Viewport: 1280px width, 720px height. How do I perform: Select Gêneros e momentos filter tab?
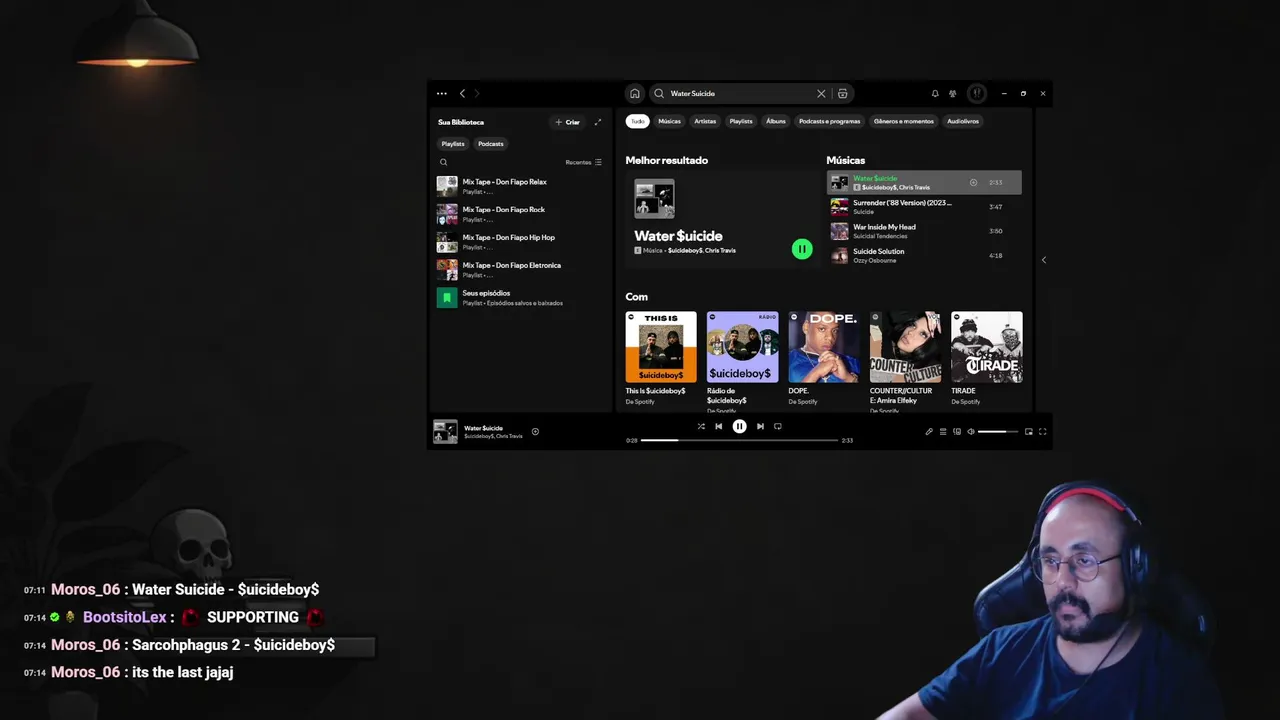(904, 121)
